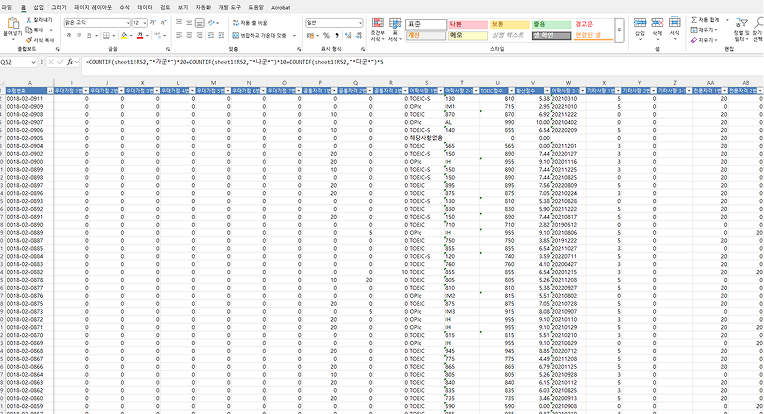Click 병합하고 가운데 맞춤 merge button
Viewport: 764px width, 414px height.
coord(260,35)
